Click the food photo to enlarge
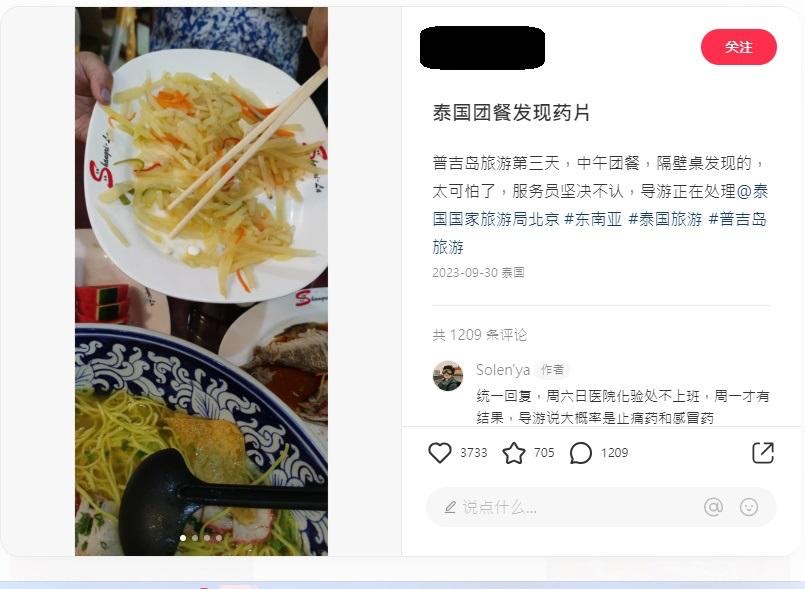 pyautogui.click(x=201, y=281)
